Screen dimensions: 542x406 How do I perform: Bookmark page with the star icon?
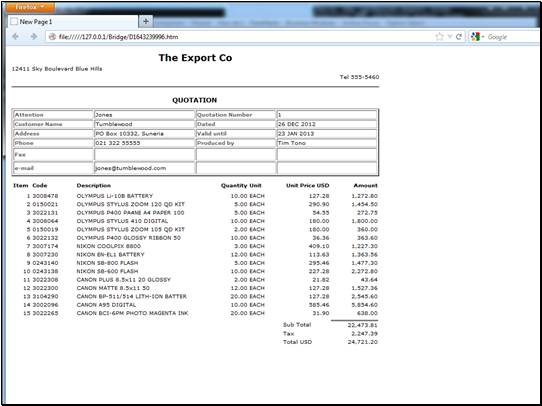(439, 37)
